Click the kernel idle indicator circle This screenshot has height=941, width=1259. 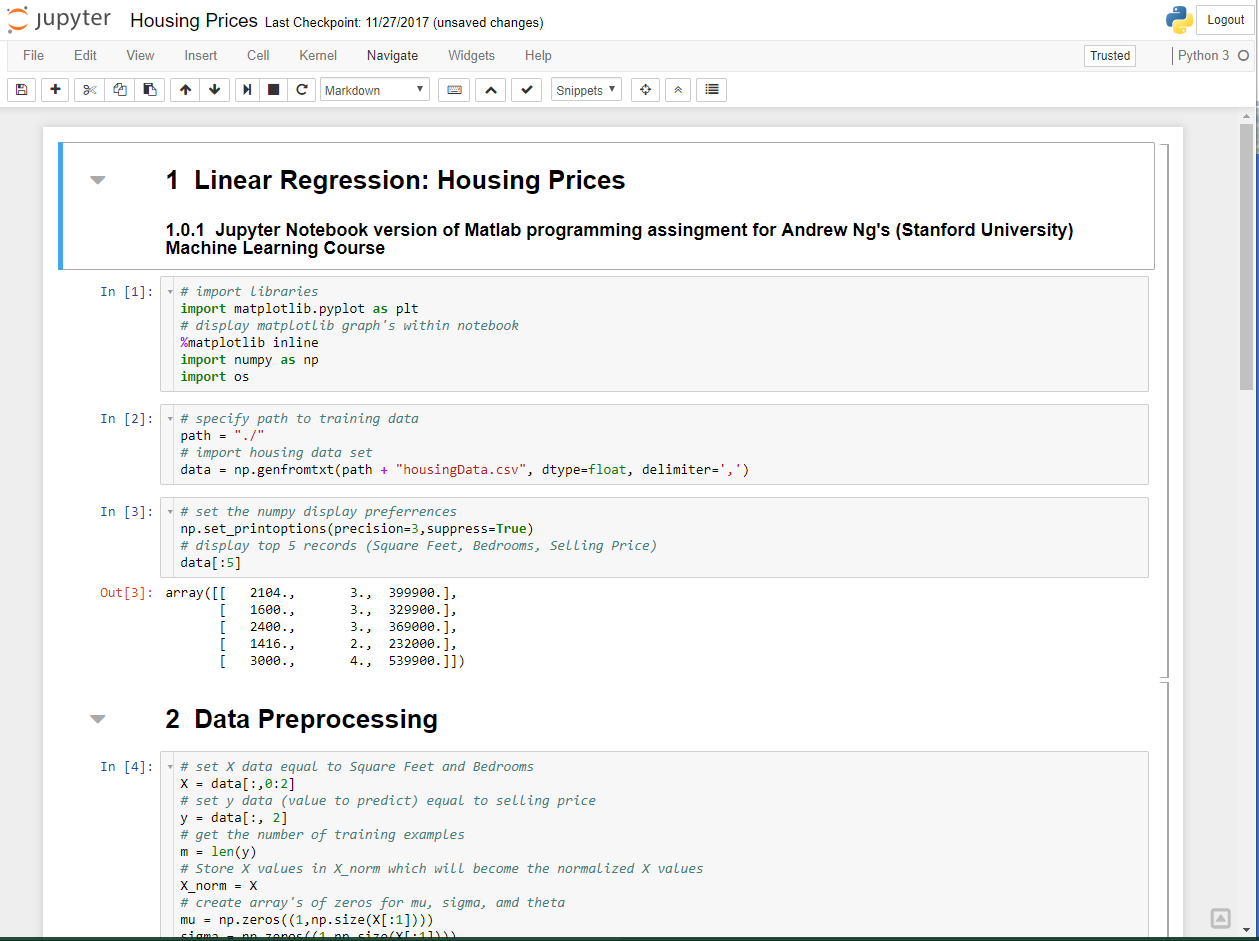click(x=1244, y=56)
